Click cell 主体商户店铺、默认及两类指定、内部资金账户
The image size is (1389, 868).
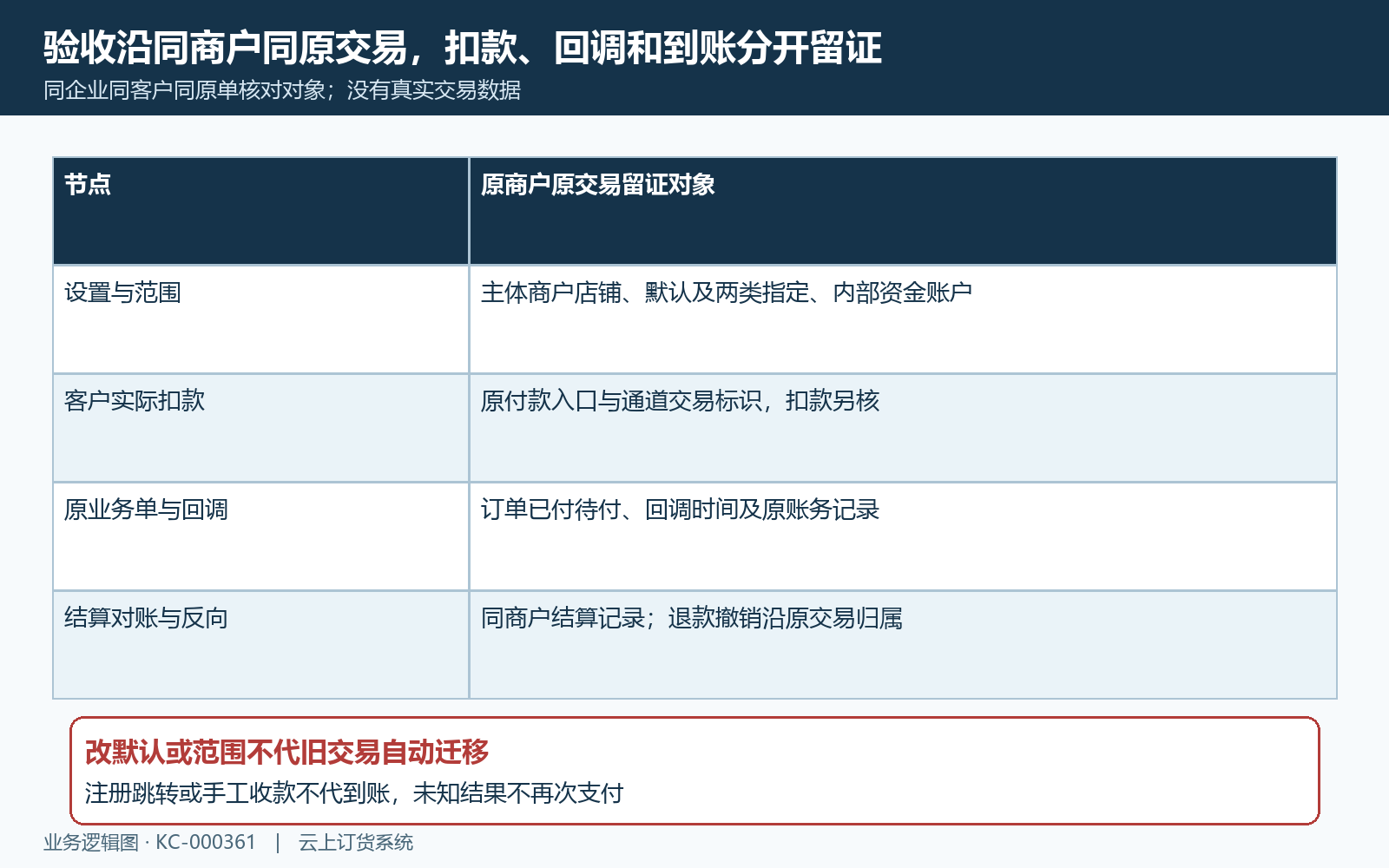tap(903, 319)
